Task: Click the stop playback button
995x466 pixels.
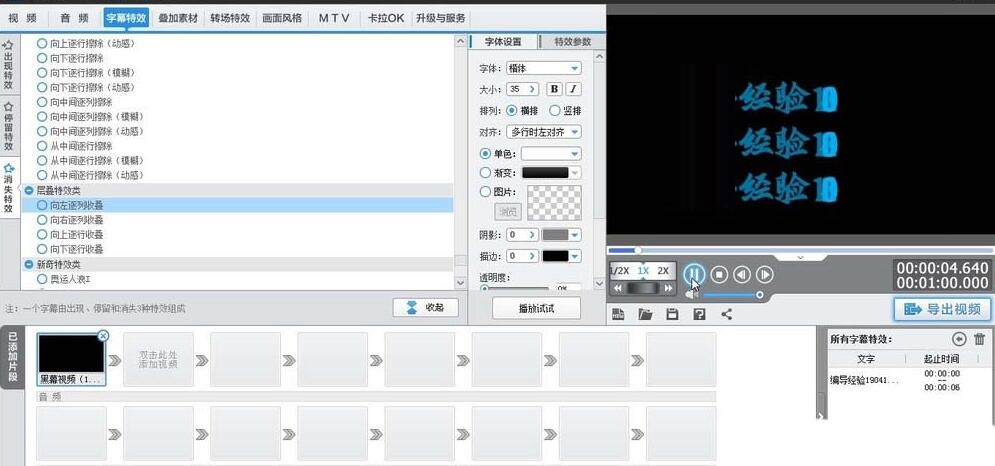Action: pos(718,274)
